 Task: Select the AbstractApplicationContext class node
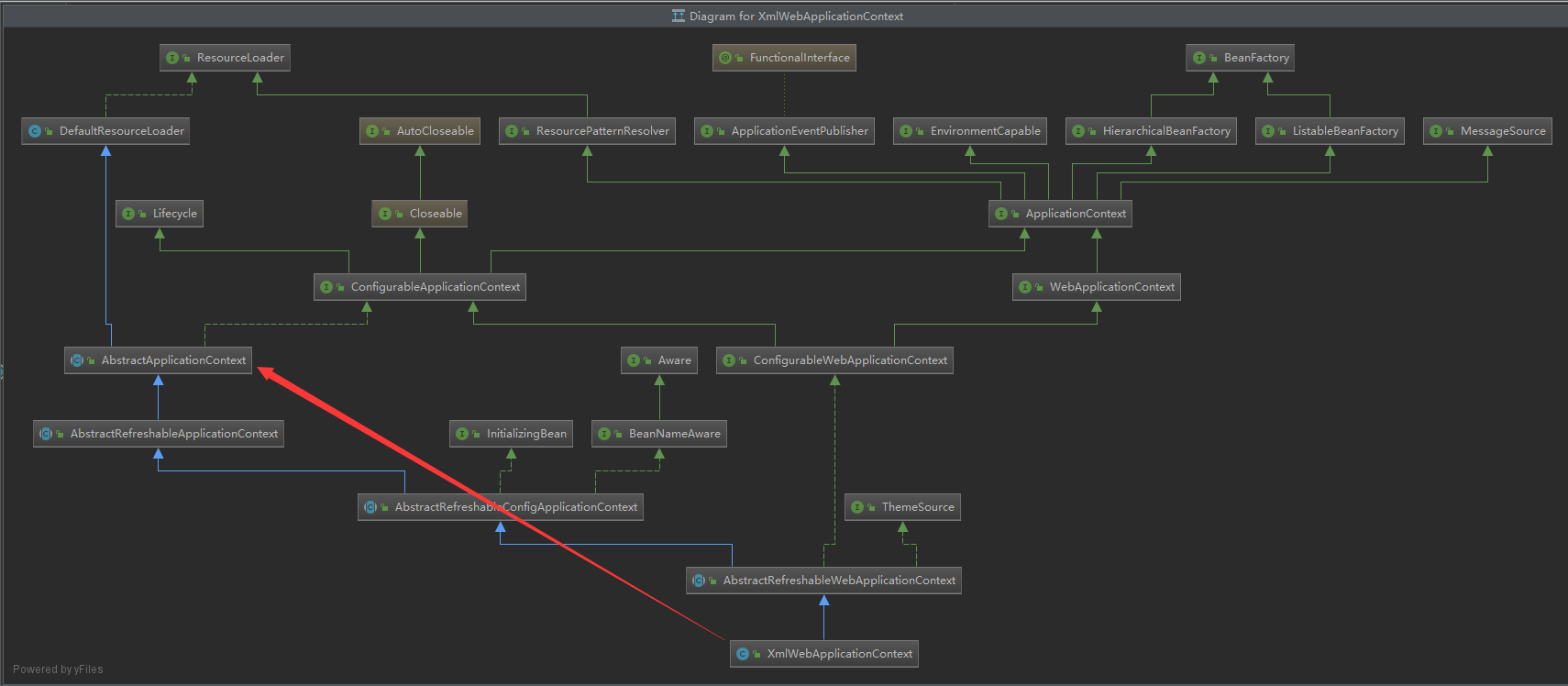(159, 360)
